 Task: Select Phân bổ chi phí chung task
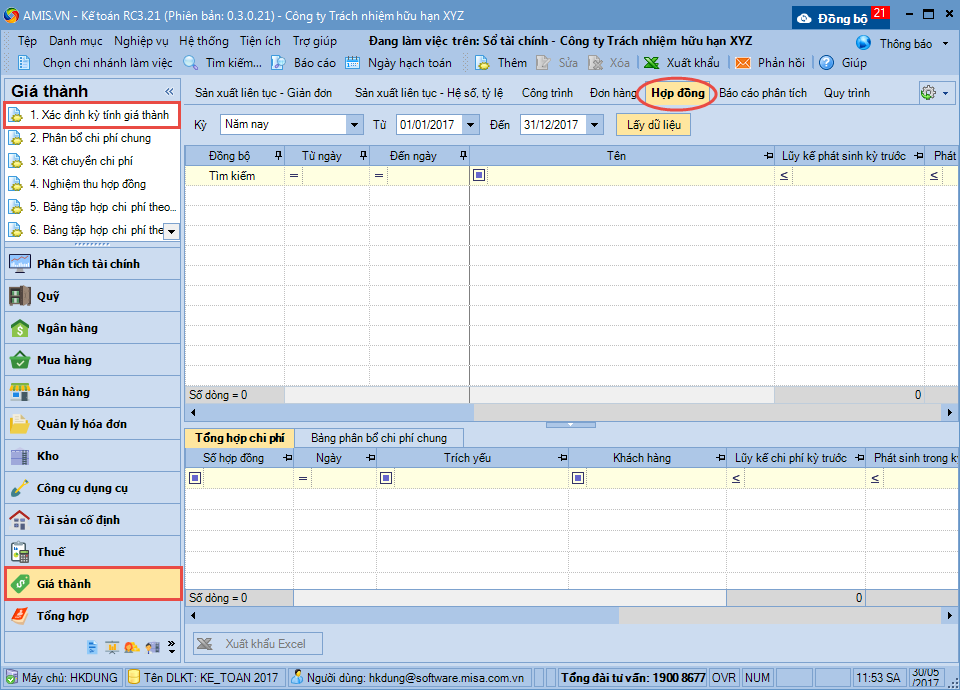point(89,138)
